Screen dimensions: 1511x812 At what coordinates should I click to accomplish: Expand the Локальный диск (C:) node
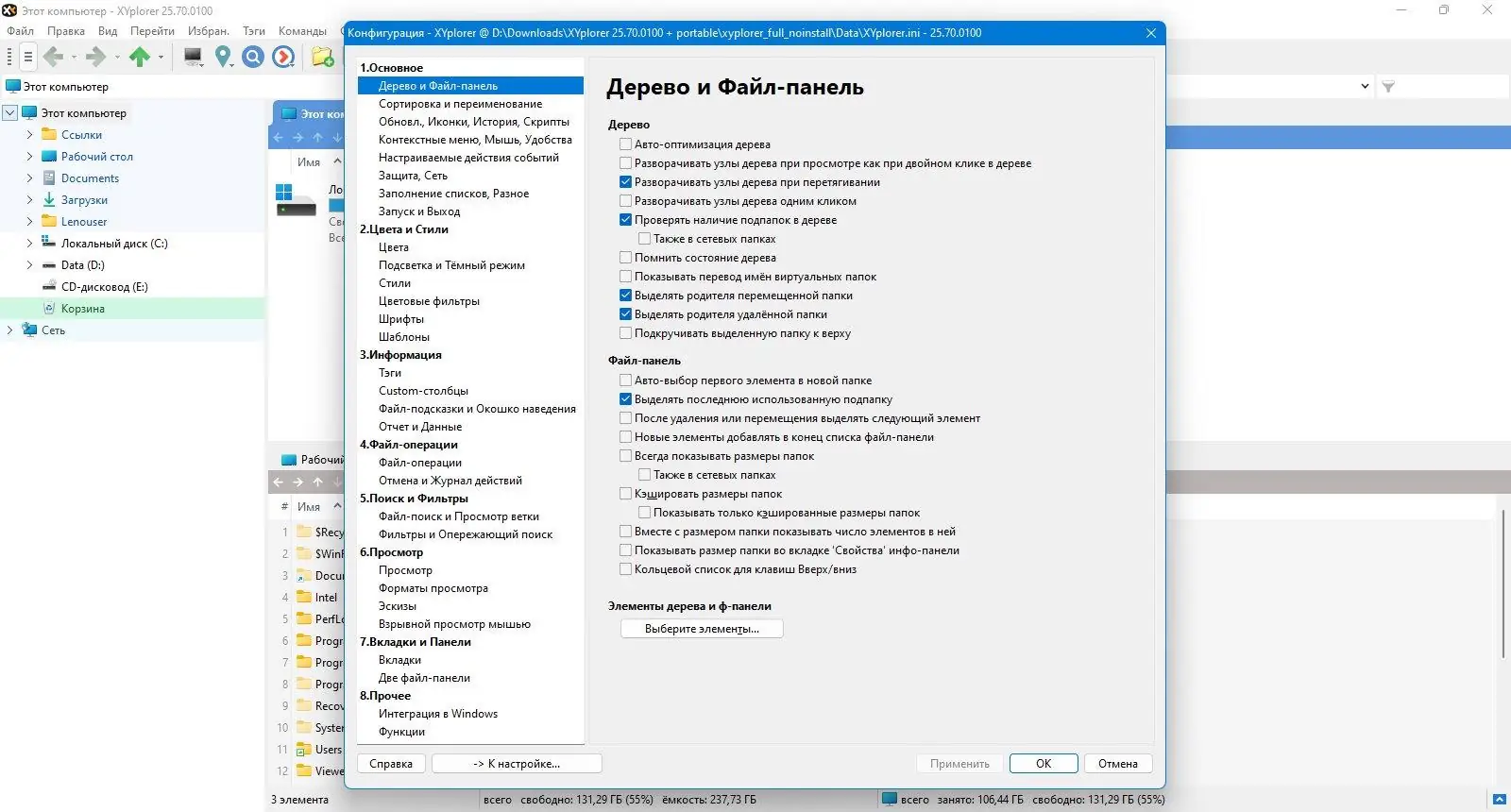tap(29, 244)
